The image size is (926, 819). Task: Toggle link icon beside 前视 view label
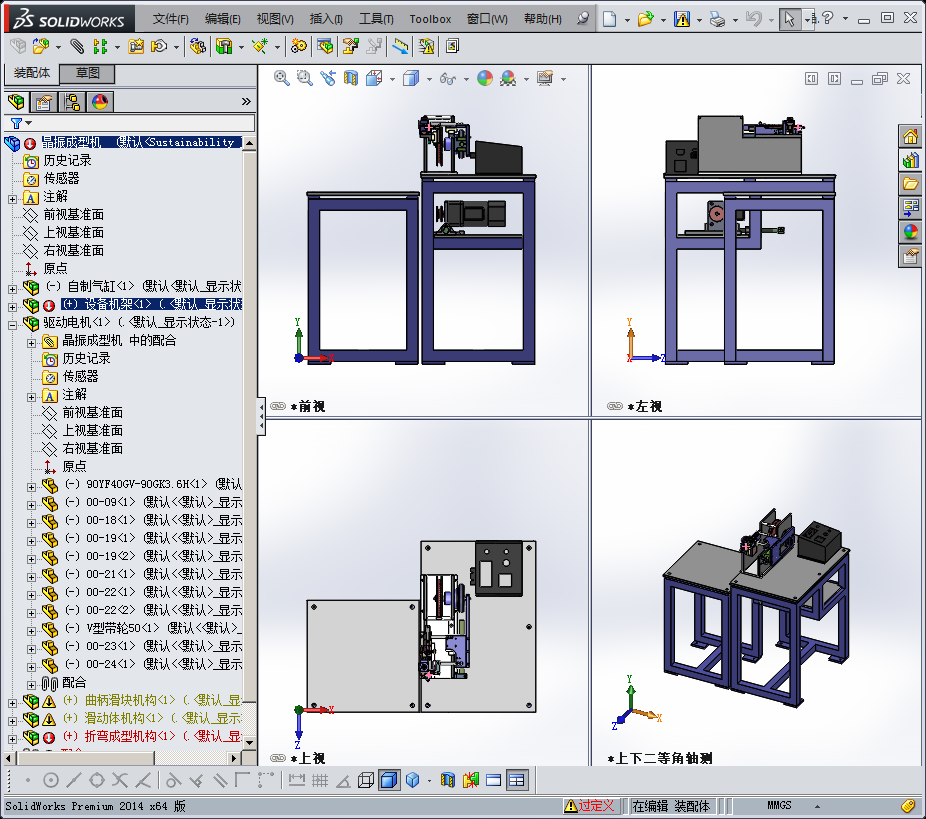(278, 406)
